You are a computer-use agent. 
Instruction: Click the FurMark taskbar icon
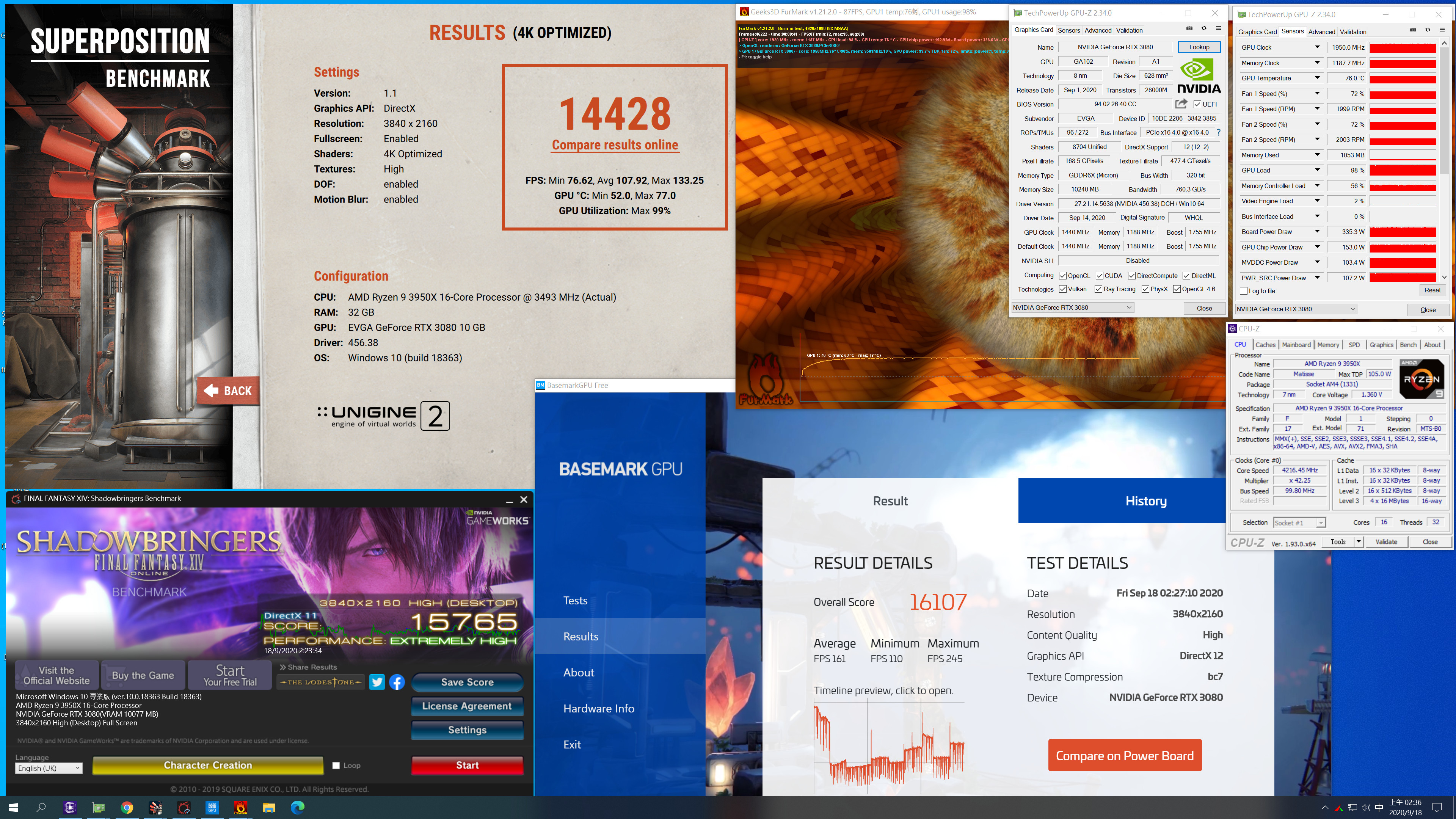[240, 807]
